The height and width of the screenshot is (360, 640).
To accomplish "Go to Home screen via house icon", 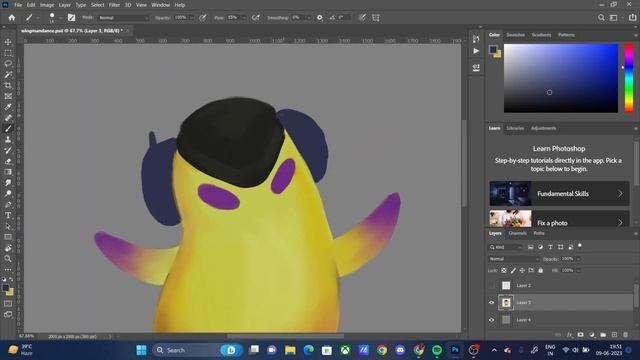I will click(12, 18).
